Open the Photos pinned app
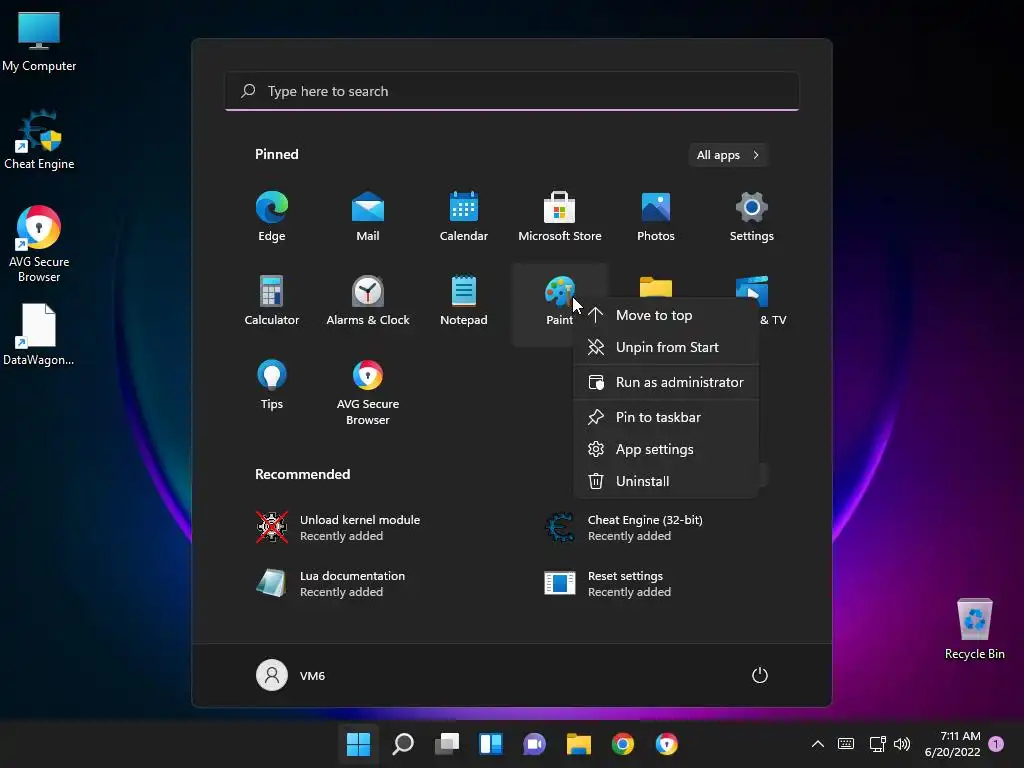The width and height of the screenshot is (1024, 768). [x=656, y=217]
